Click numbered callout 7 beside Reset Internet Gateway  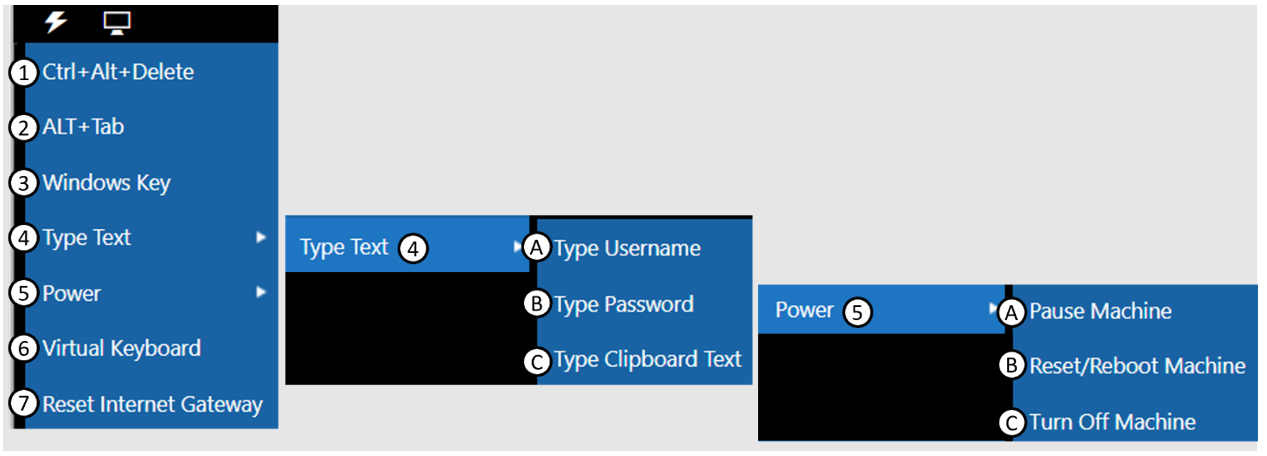[24, 404]
